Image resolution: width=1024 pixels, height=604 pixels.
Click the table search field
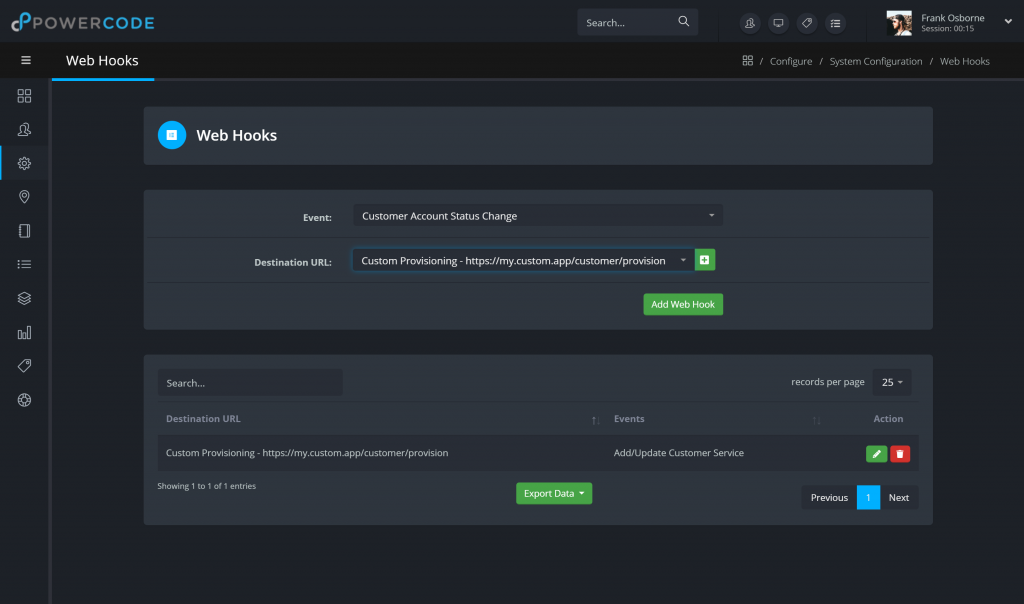pos(249,382)
